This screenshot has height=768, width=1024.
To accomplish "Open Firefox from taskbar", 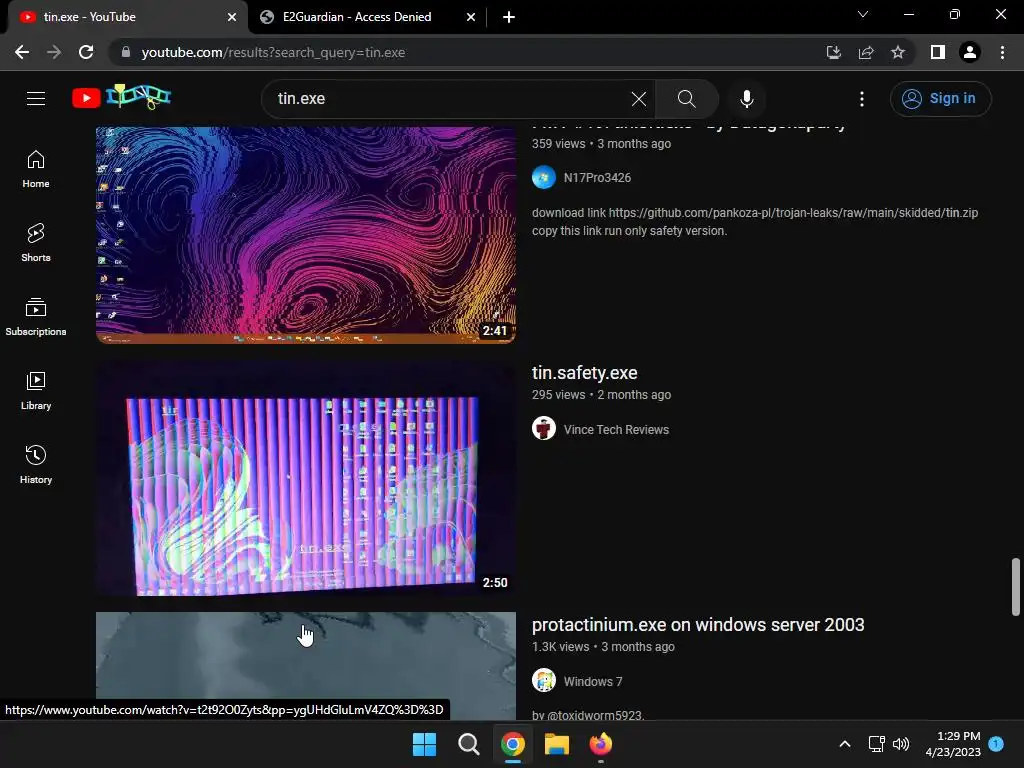I will pos(601,744).
